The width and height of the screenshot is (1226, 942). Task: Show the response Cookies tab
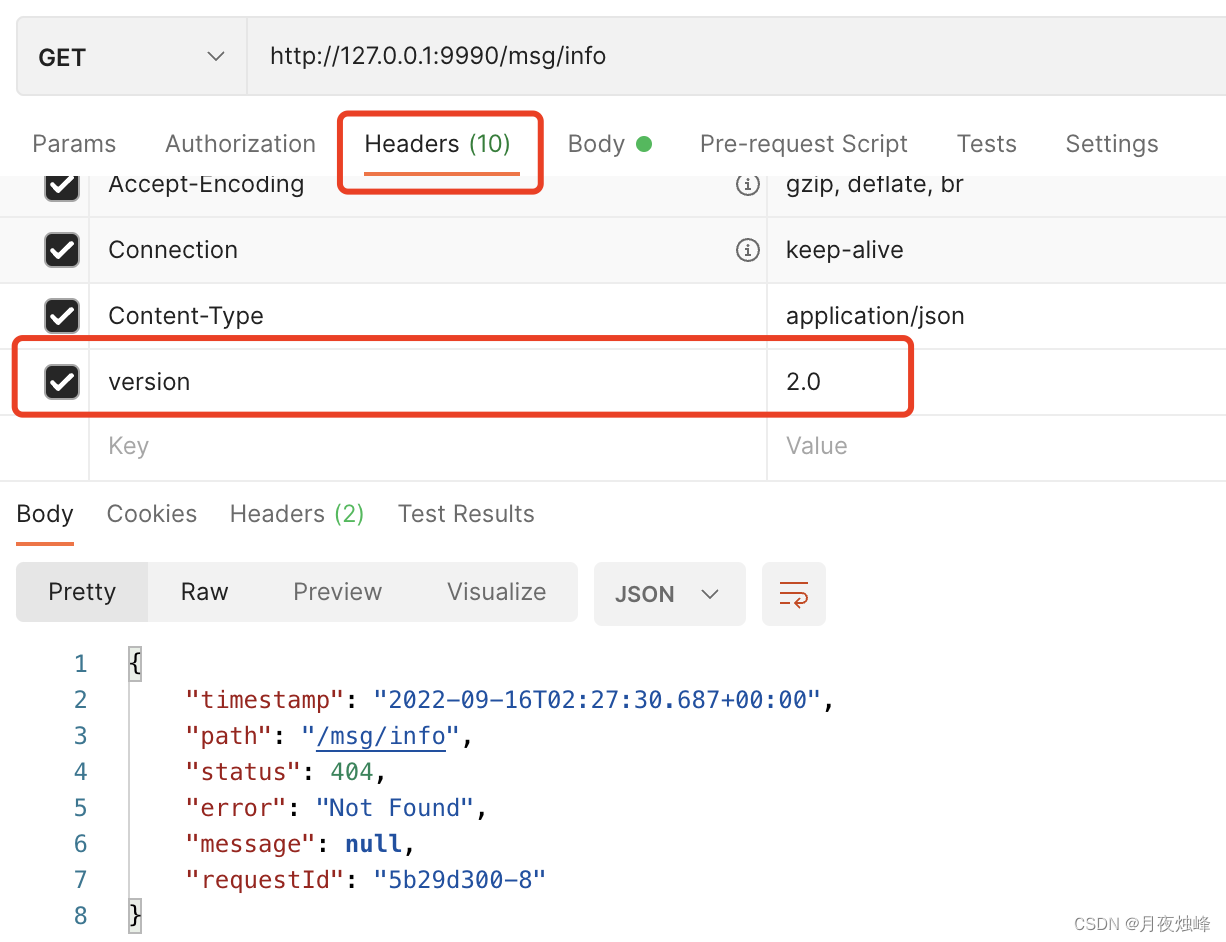point(151,514)
